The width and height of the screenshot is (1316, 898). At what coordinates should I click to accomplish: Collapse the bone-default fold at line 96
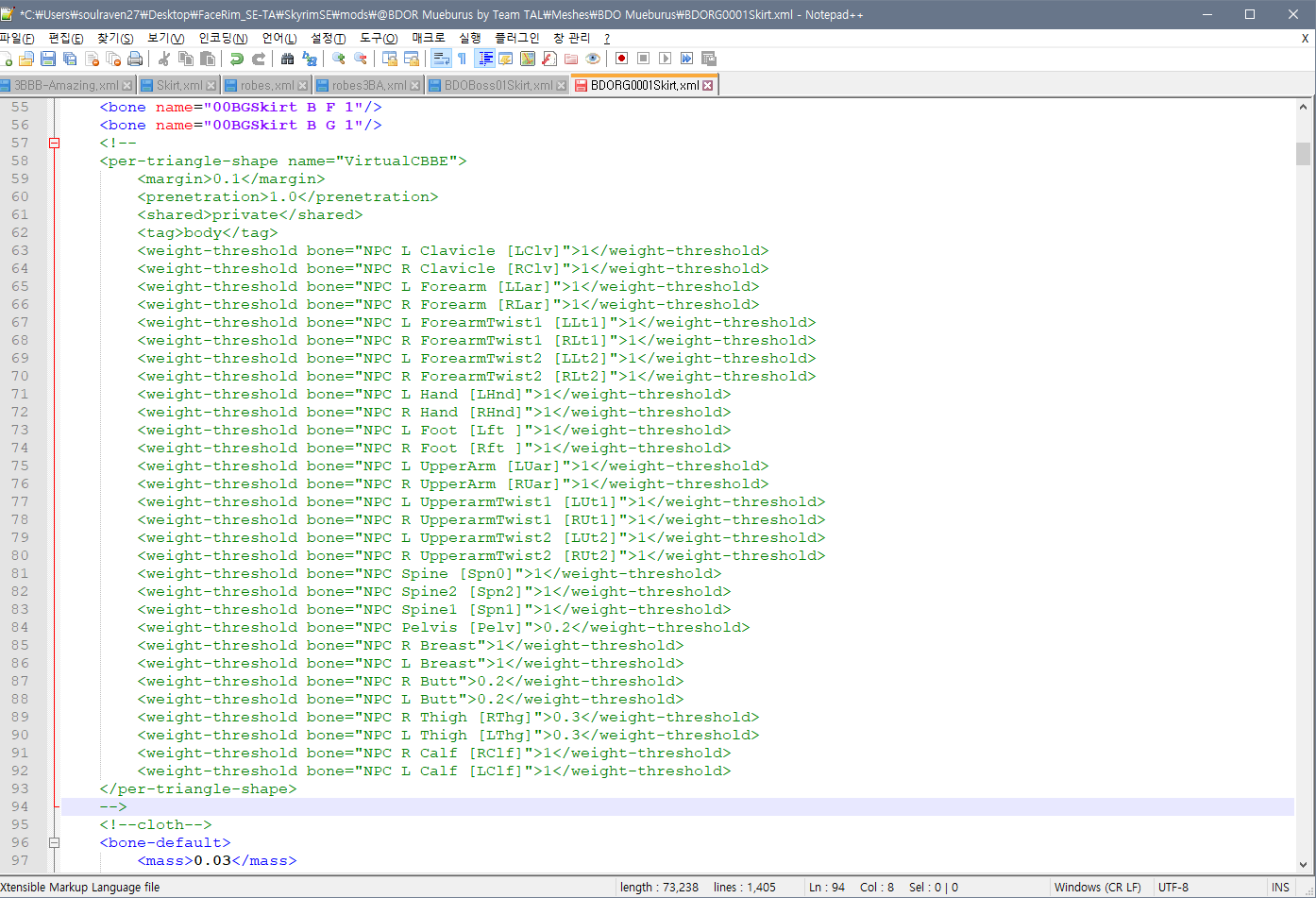[x=54, y=842]
